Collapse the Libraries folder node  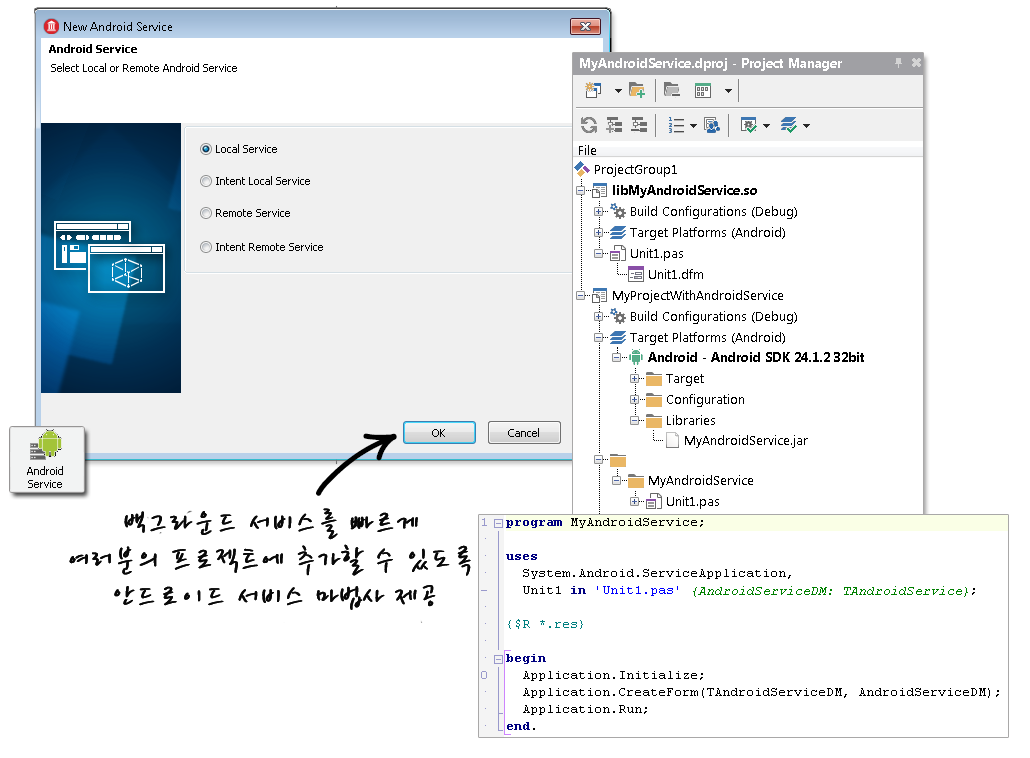[x=635, y=420]
